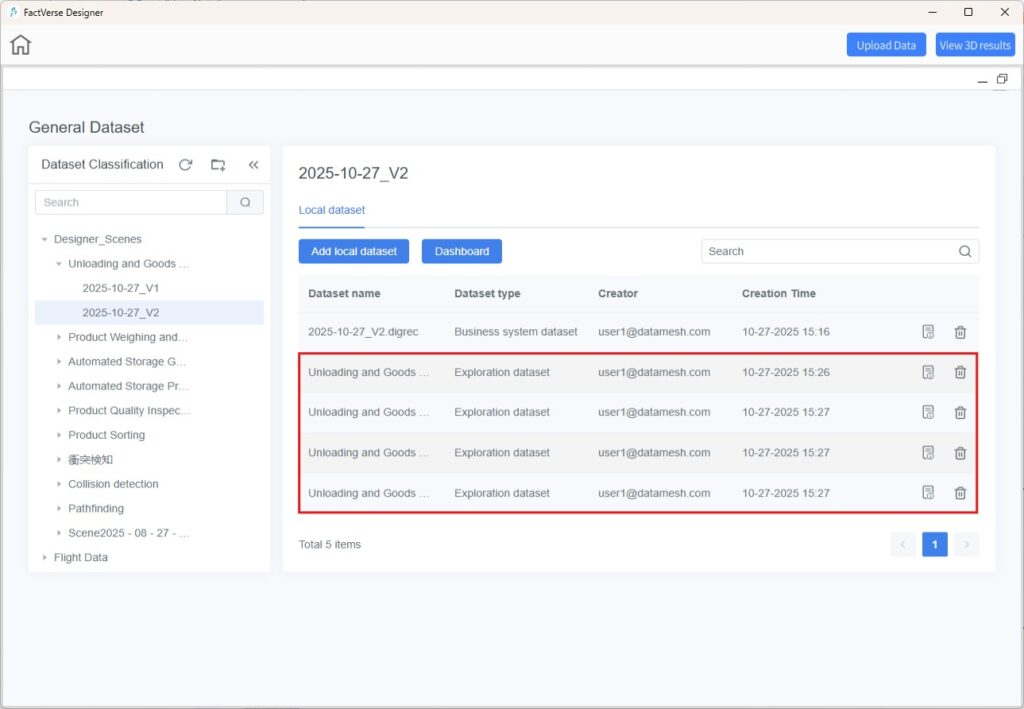Collapse the Dataset Classification panel
Image resolution: width=1024 pixels, height=709 pixels.
[253, 165]
